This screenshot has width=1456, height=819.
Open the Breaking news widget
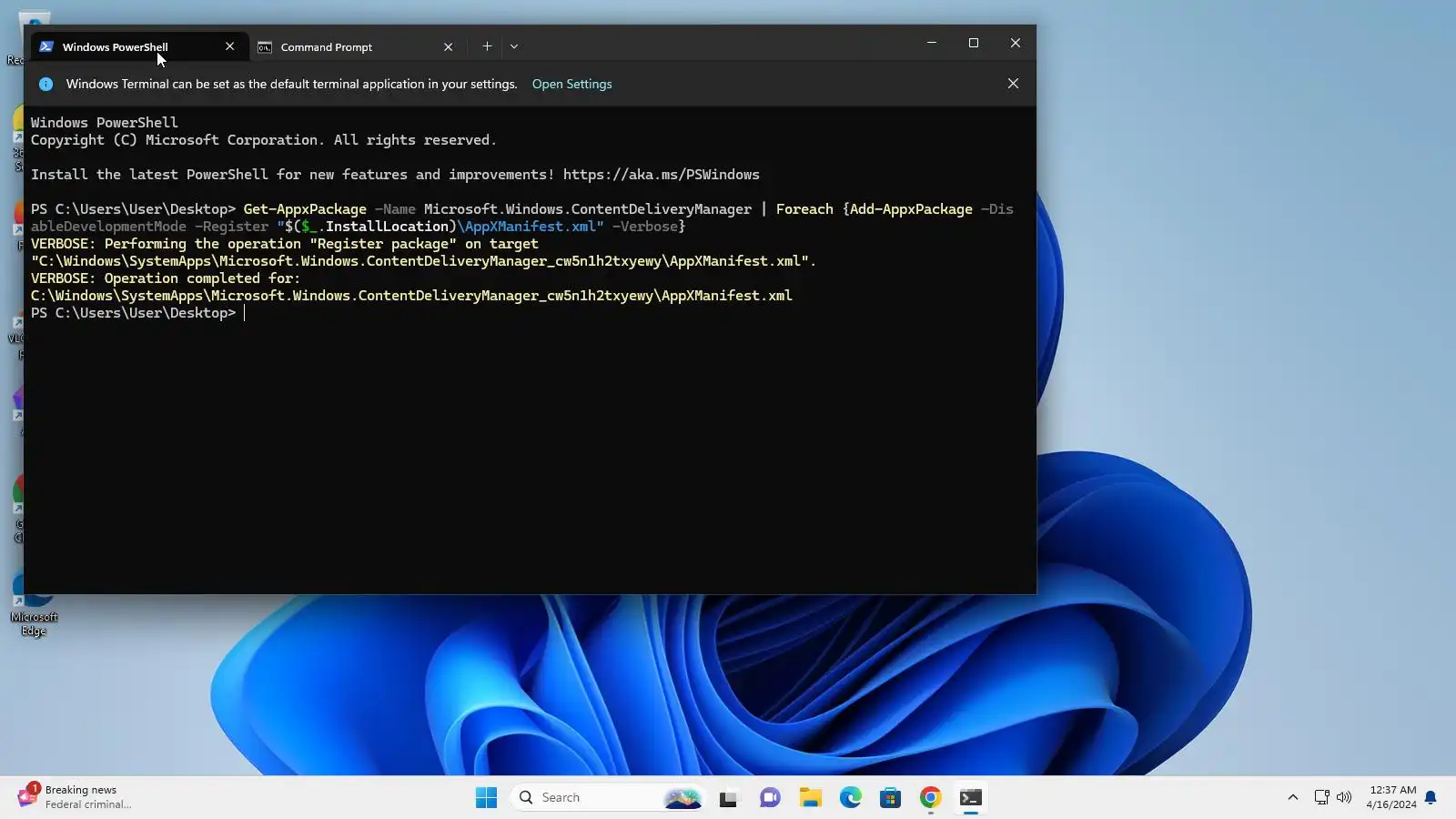75,797
